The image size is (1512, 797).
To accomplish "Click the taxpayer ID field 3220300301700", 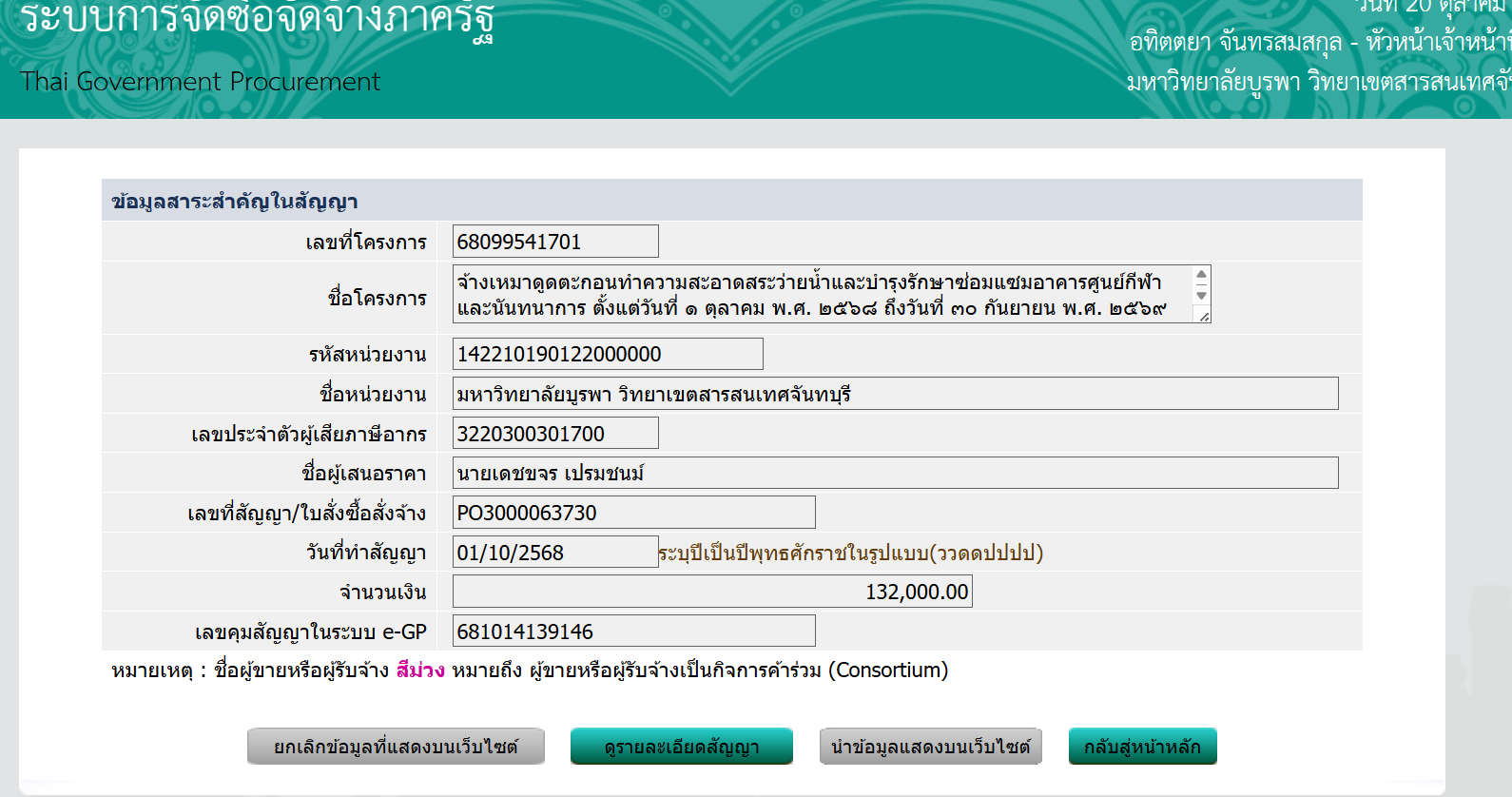I will click(555, 434).
